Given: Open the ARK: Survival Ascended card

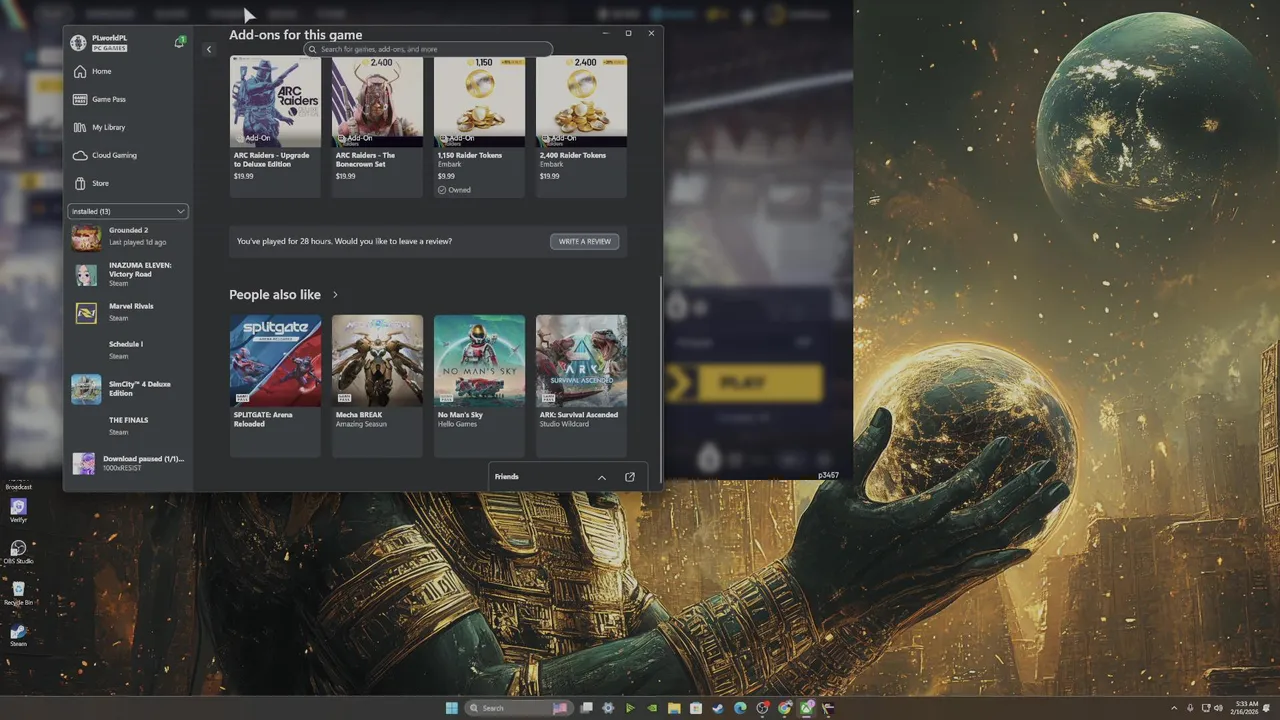Looking at the screenshot, I should [x=581, y=385].
